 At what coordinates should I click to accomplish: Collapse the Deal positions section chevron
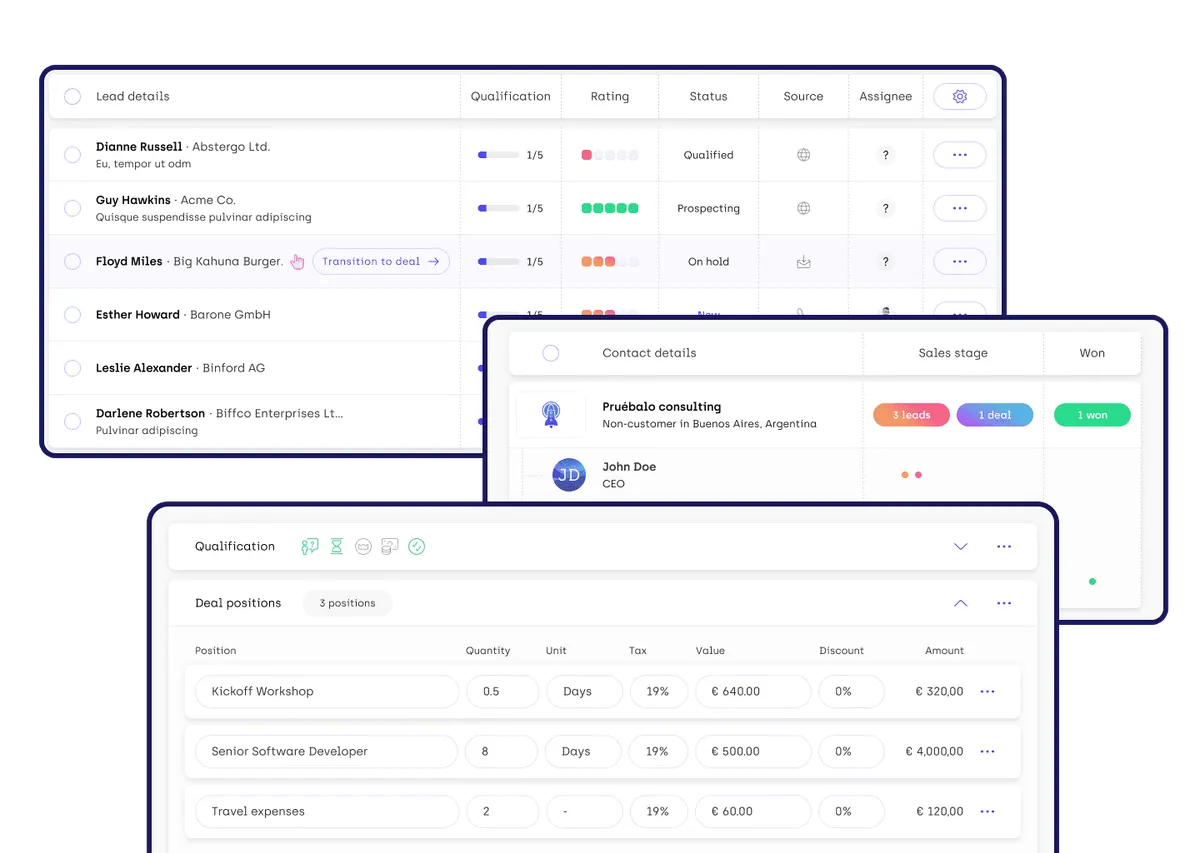[961, 603]
